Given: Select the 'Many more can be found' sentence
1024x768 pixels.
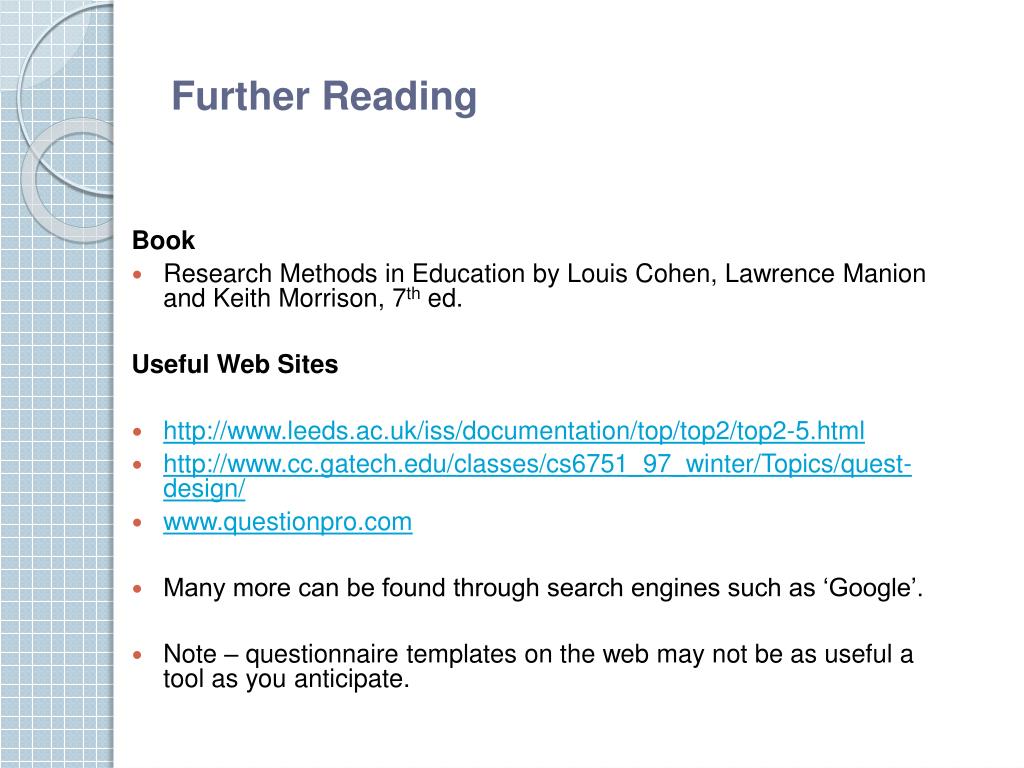Looking at the screenshot, I should click(x=543, y=588).
